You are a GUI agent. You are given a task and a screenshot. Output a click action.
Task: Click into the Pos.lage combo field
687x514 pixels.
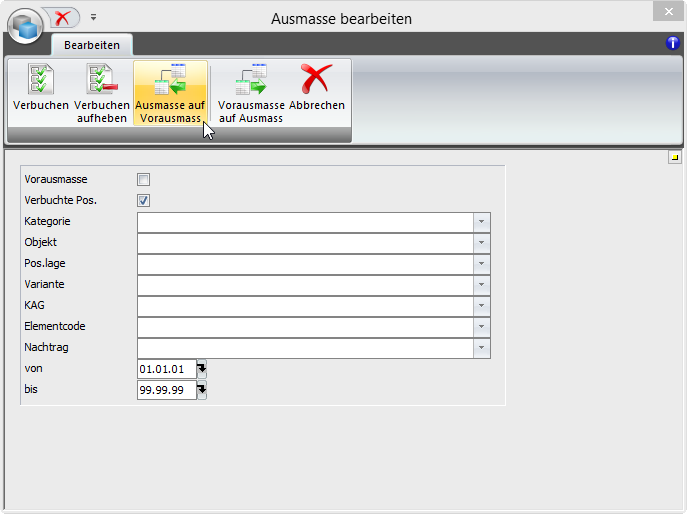click(305, 264)
